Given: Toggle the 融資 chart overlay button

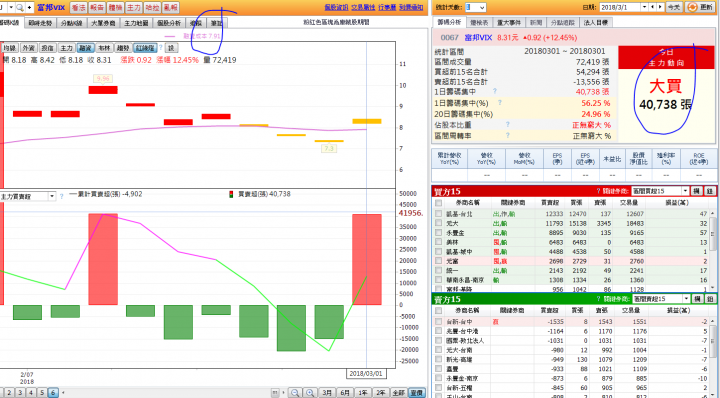Looking at the screenshot, I should (85, 48).
